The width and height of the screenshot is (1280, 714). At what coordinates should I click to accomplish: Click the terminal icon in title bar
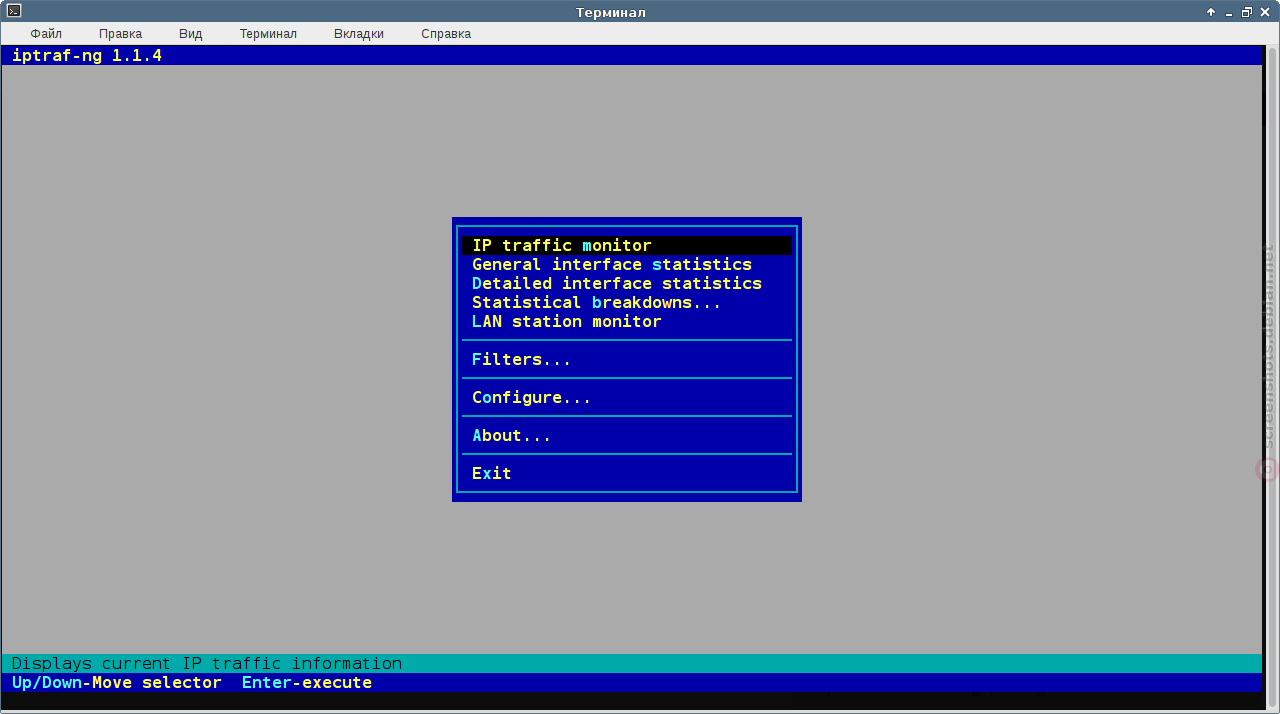13,11
